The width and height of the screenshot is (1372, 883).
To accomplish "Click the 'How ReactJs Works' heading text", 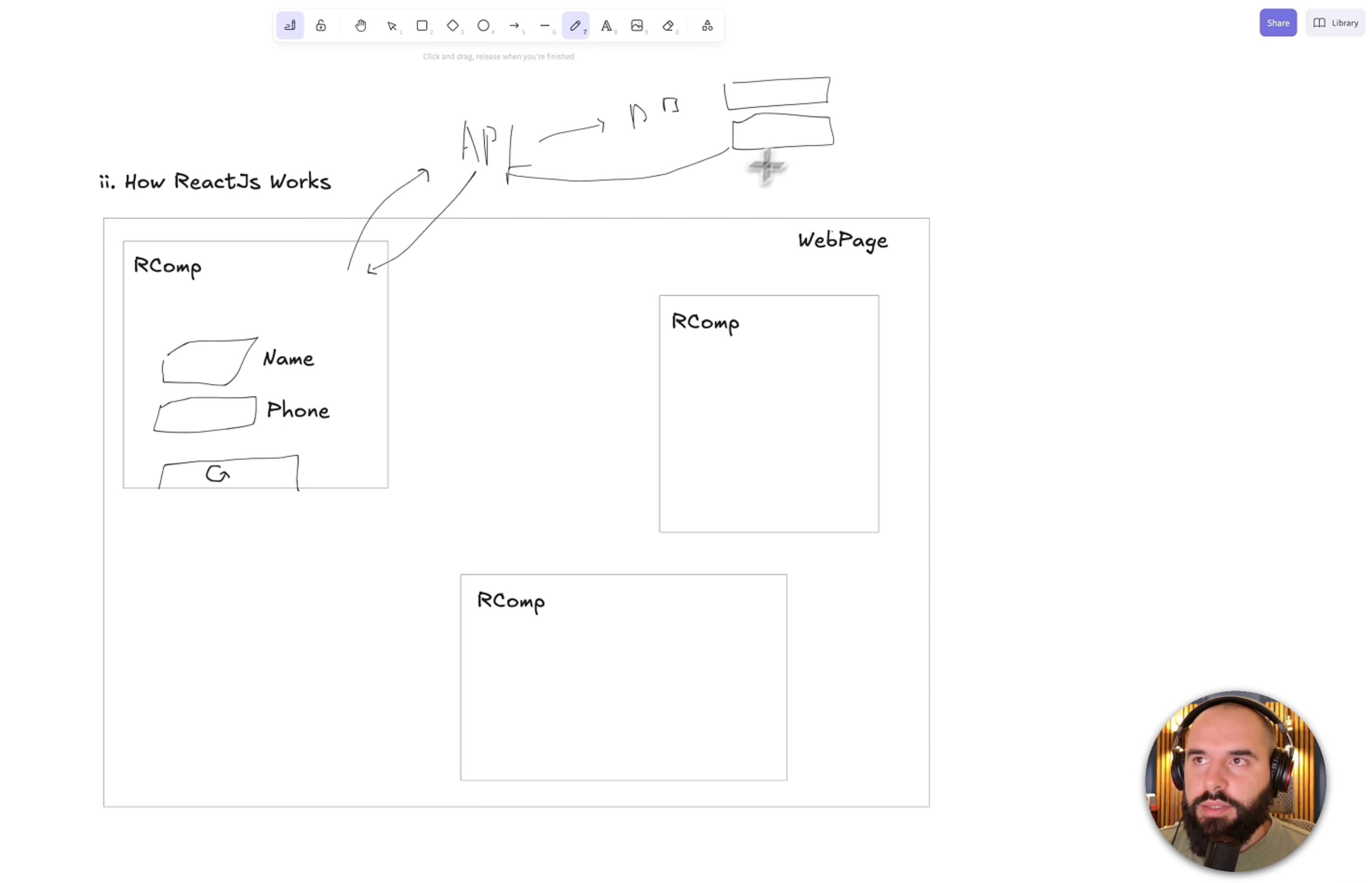I will [215, 182].
